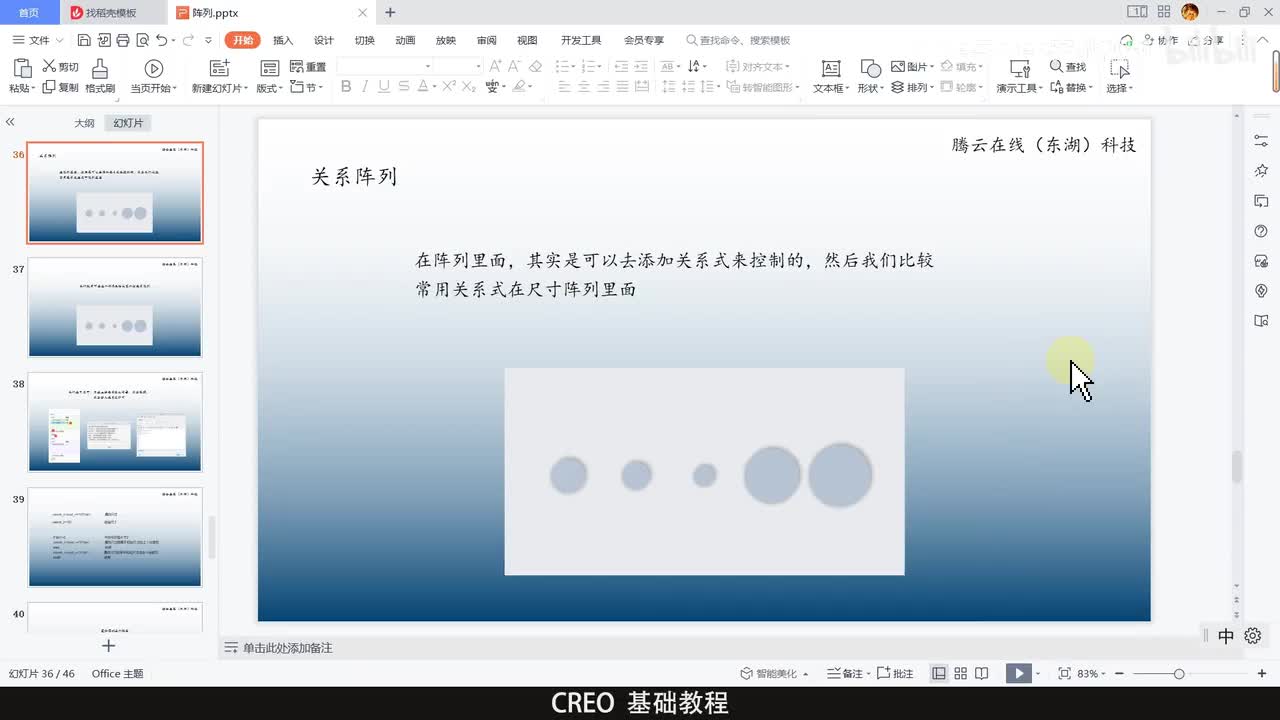
Task: Switch to Normal view in status bar
Action: pyautogui.click(x=939, y=673)
